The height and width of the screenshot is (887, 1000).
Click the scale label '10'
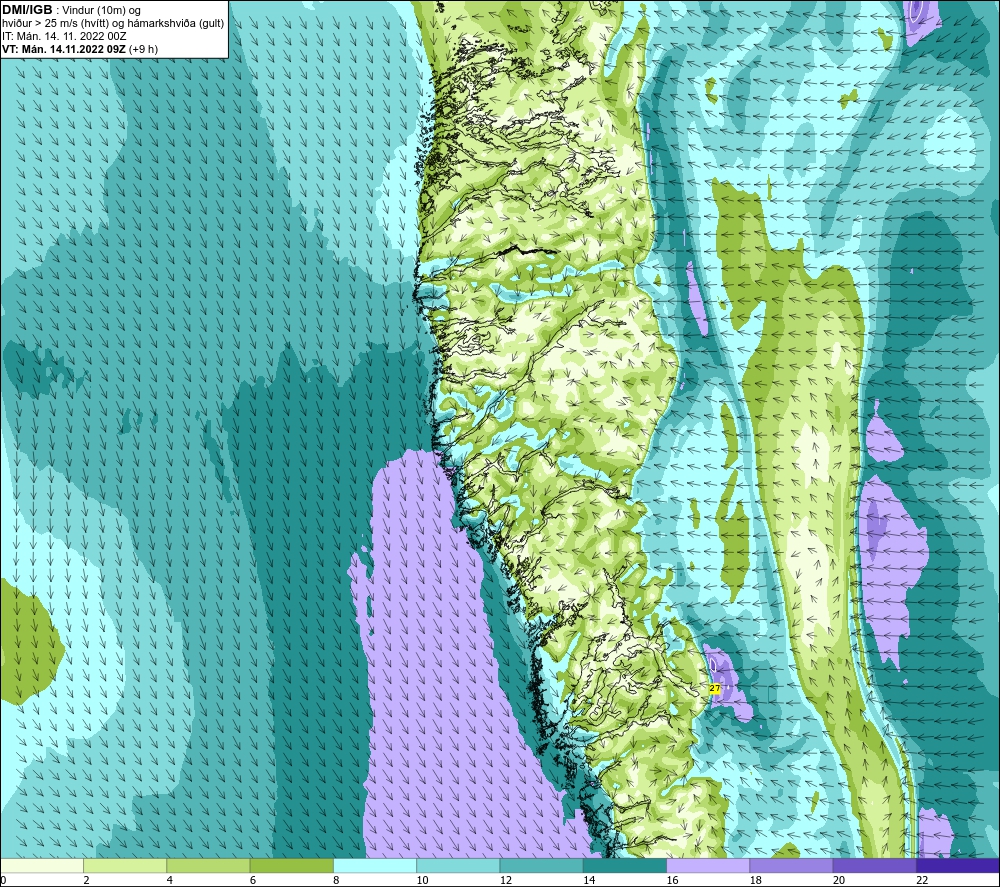click(x=422, y=880)
